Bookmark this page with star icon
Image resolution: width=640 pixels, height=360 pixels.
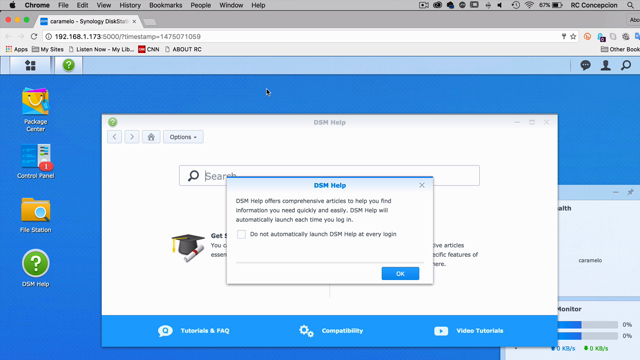pos(573,36)
